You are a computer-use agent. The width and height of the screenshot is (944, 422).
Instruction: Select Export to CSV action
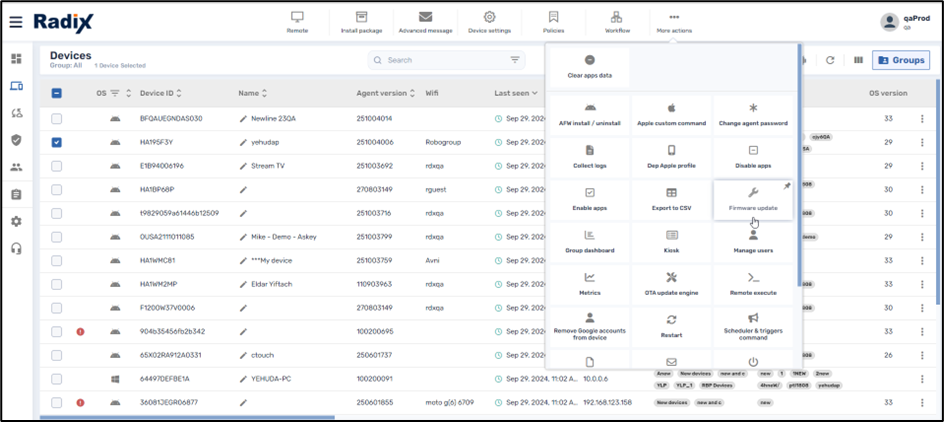[x=671, y=200]
